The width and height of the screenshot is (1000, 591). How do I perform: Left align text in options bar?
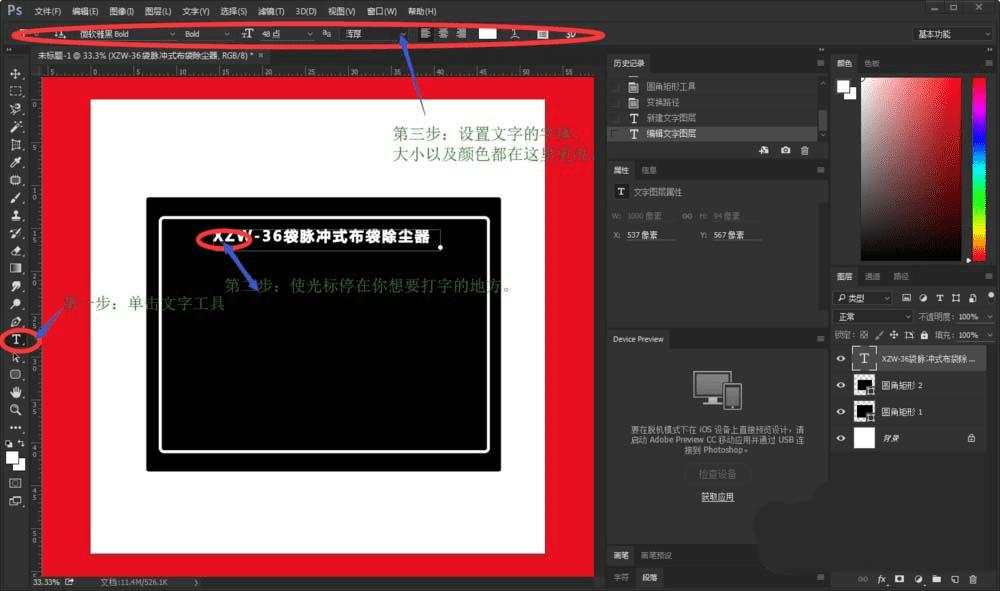click(x=425, y=34)
